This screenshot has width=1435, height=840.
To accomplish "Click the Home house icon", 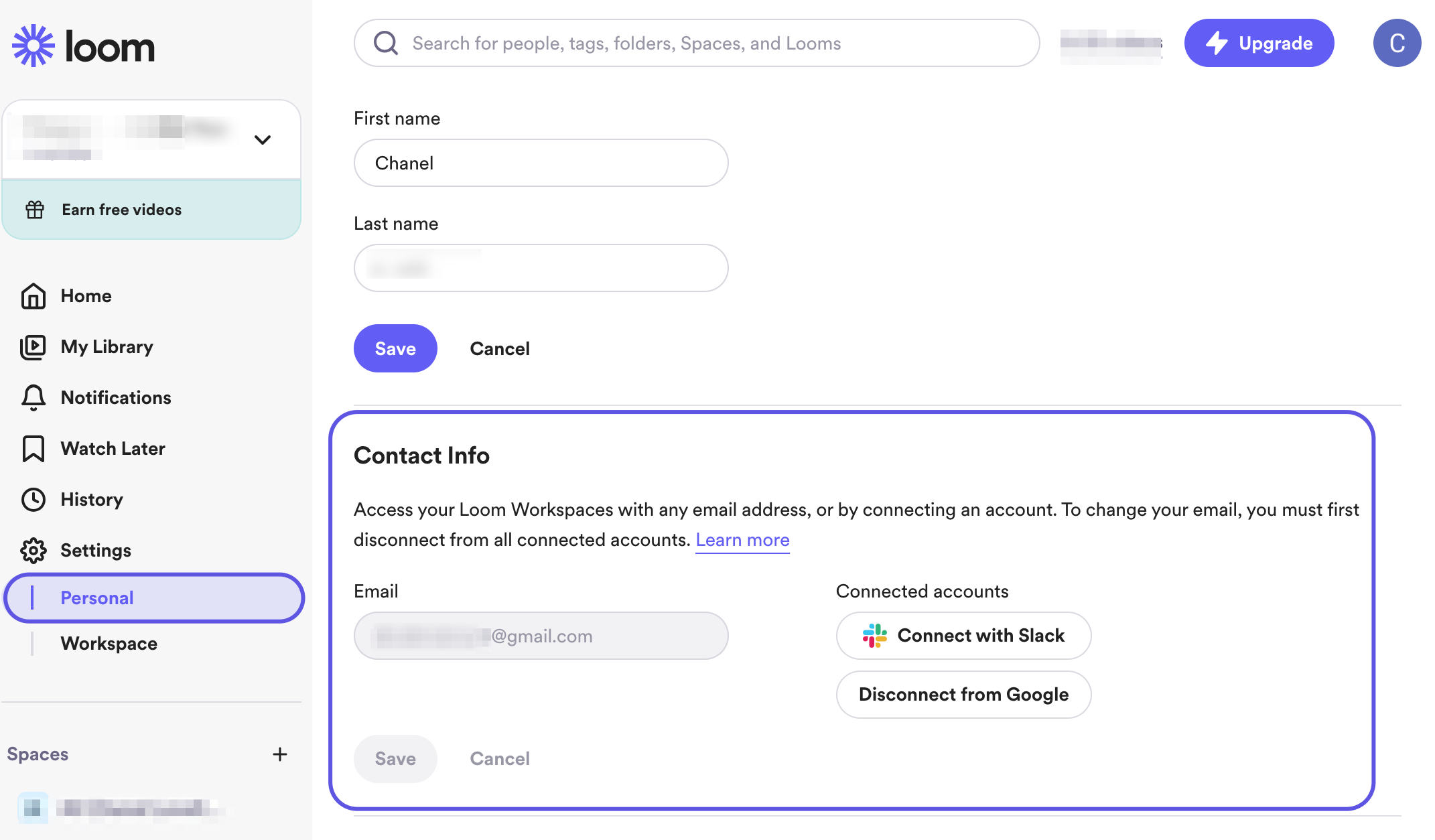I will tap(33, 296).
